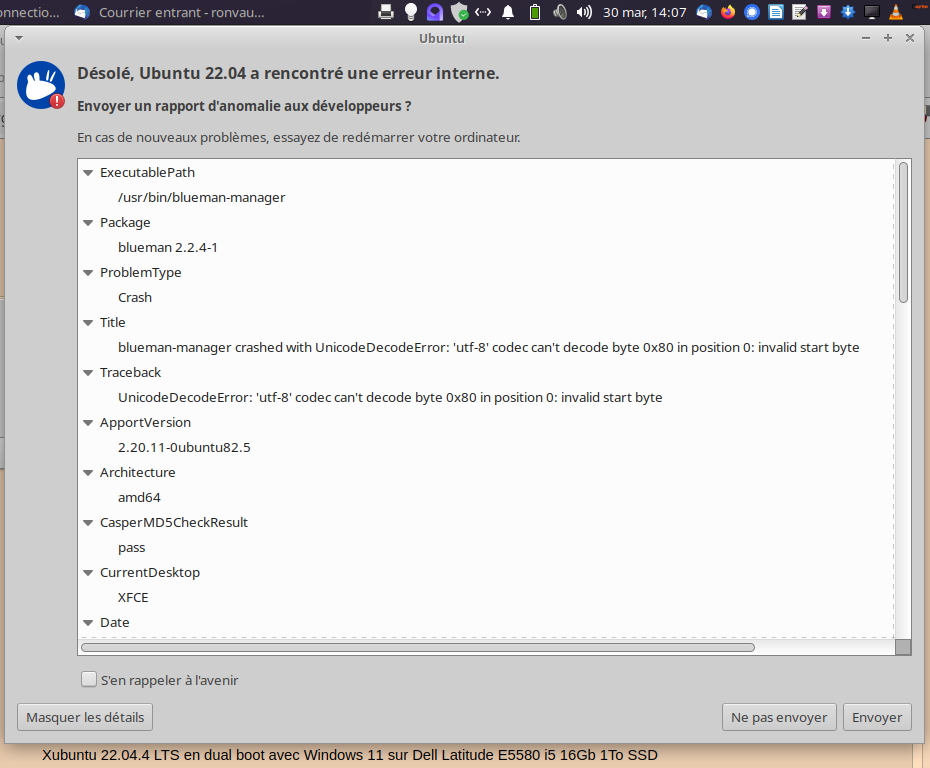Click Ne pas envoyer button
The image size is (930, 768).
click(x=779, y=717)
